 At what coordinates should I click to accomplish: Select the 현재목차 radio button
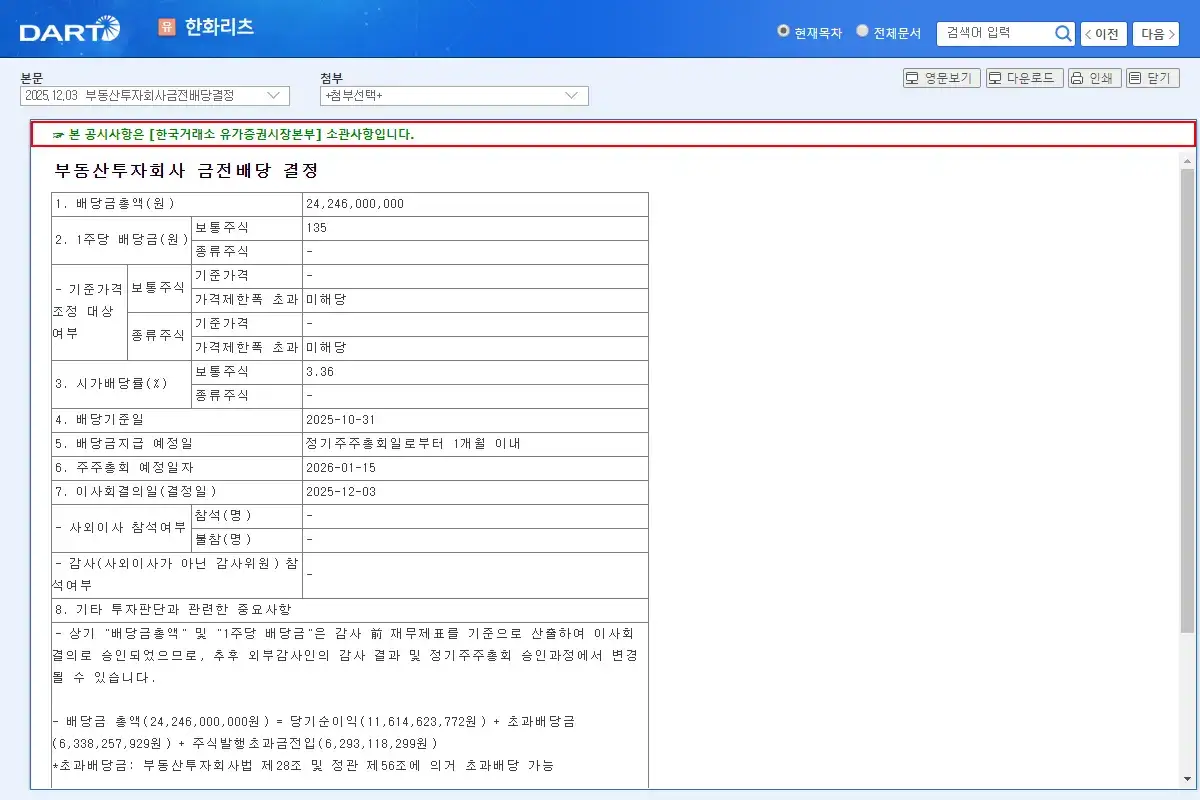[x=783, y=31]
